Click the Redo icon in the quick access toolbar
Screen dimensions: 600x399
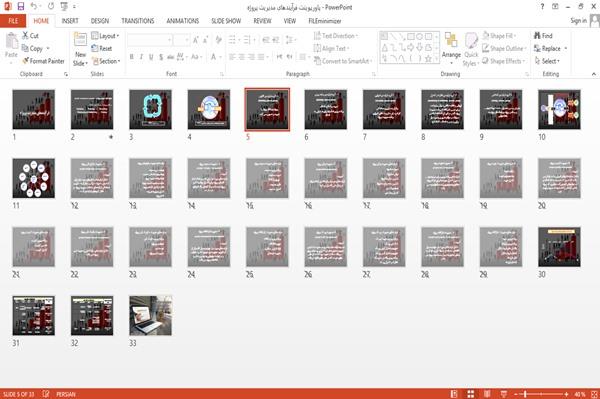pos(51,6)
